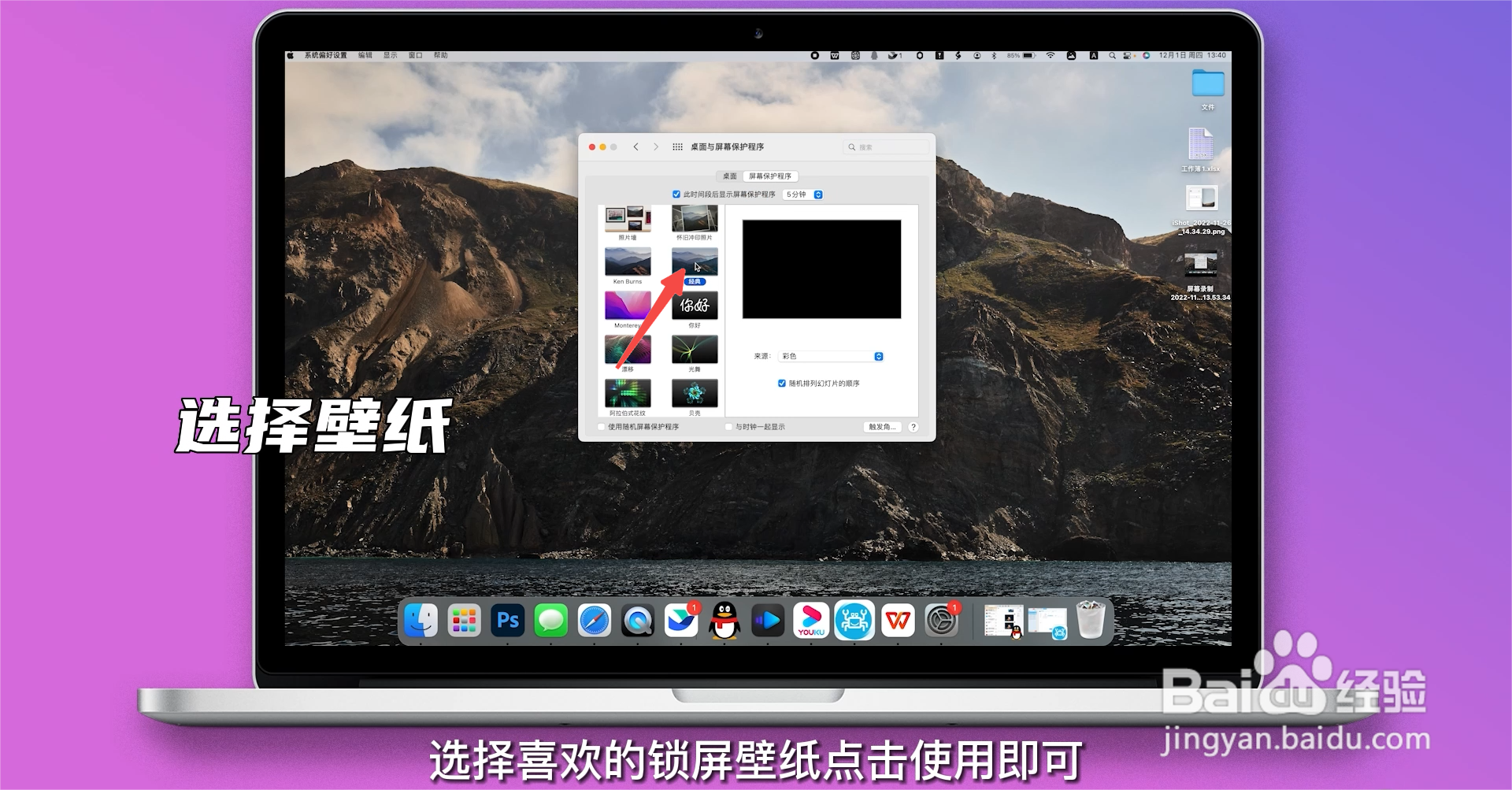The width and height of the screenshot is (1512, 790).
Task: Open the 来源 彩色 dropdown
Action: click(831, 357)
